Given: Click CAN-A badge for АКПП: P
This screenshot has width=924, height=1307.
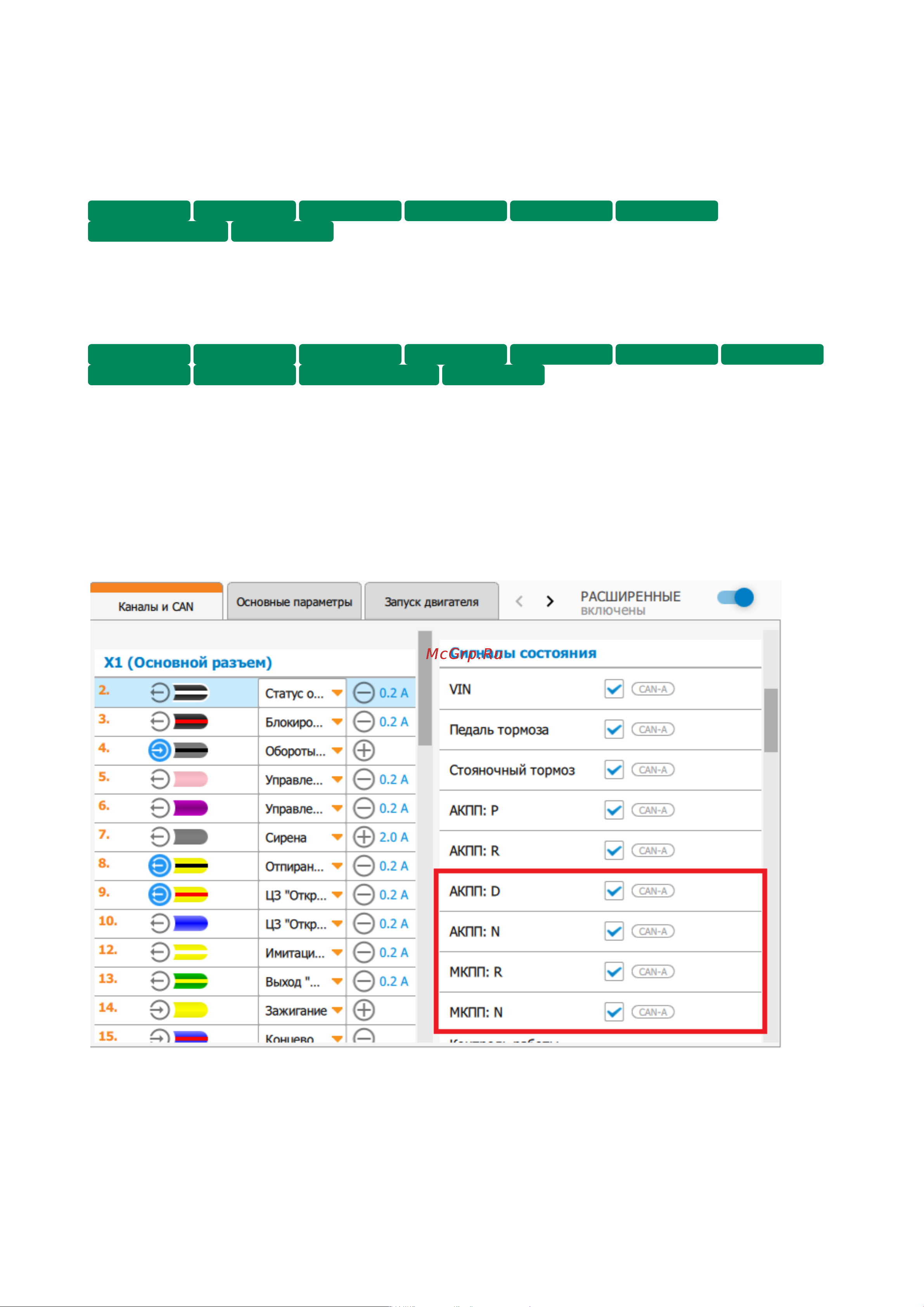Looking at the screenshot, I should [653, 810].
